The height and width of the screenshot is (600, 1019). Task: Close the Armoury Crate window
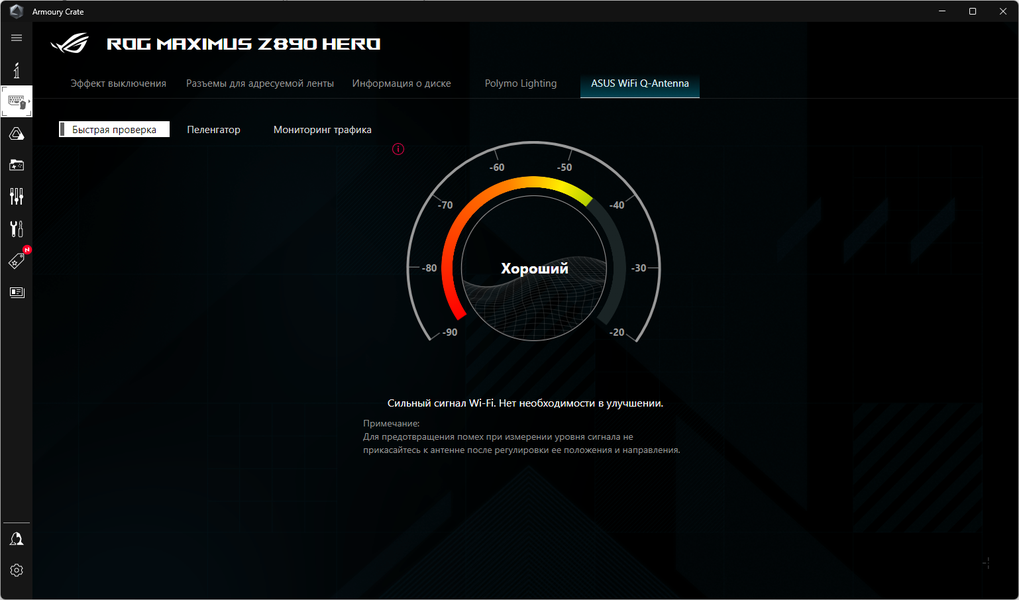pyautogui.click(x=1003, y=11)
